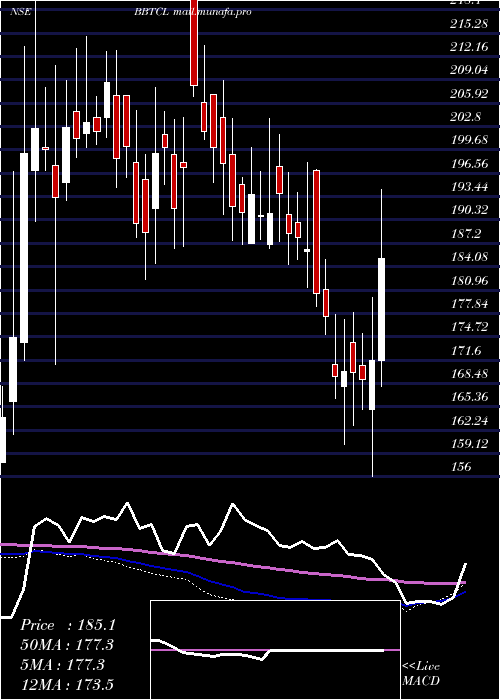The height and width of the screenshot is (700, 500).
Task: Click the 205.92 price axis label
Action: click(x=469, y=94)
